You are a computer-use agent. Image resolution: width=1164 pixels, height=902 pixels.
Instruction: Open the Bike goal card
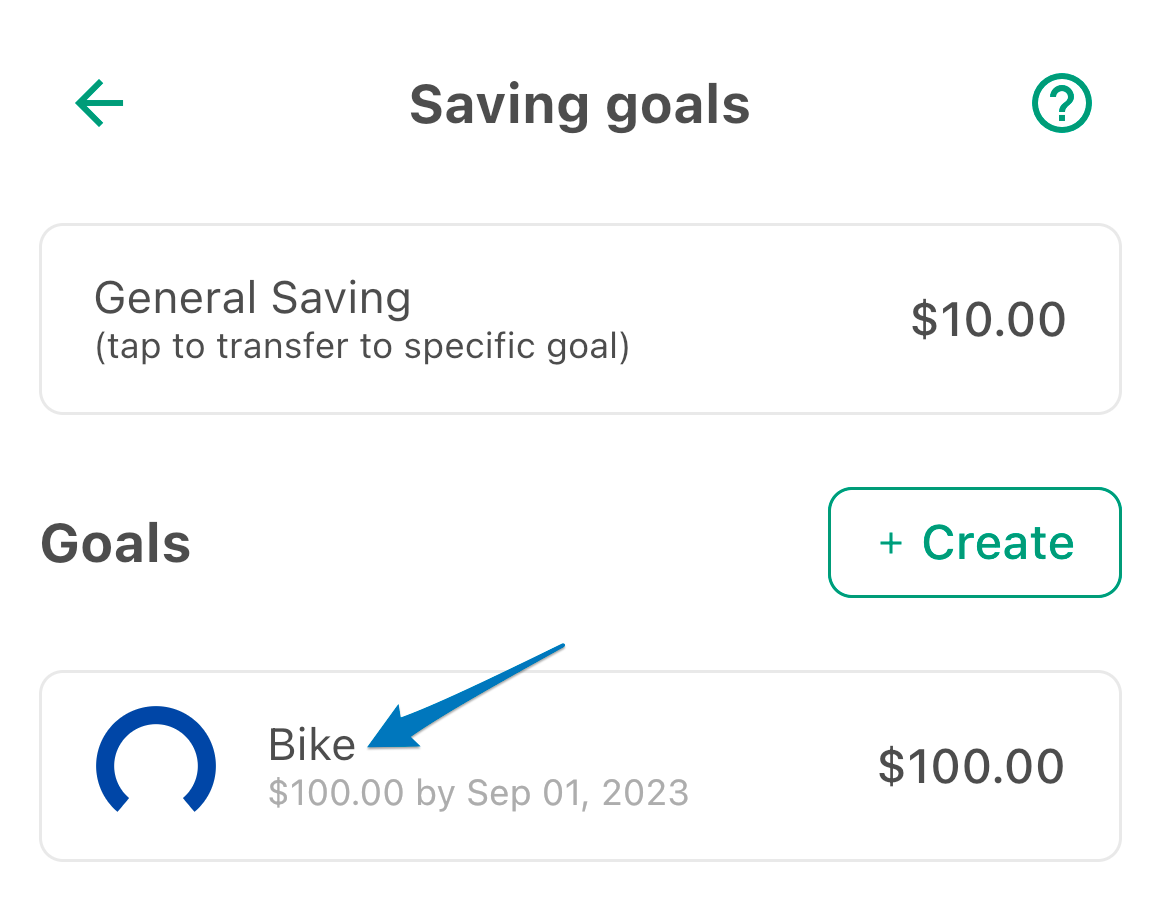(x=581, y=766)
